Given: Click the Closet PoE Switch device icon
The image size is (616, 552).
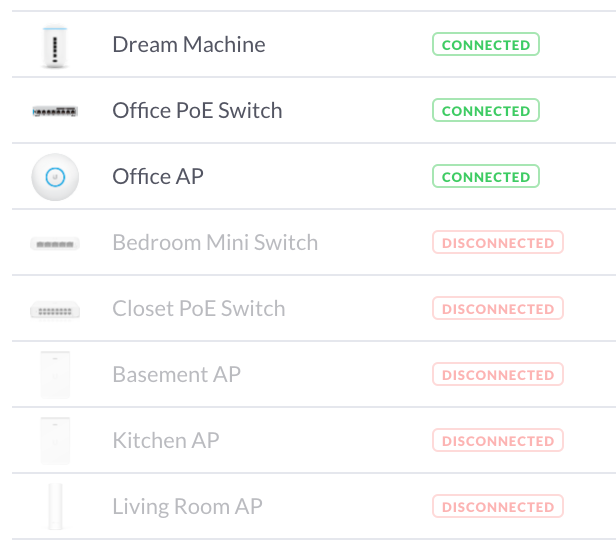Looking at the screenshot, I should click(x=55, y=310).
